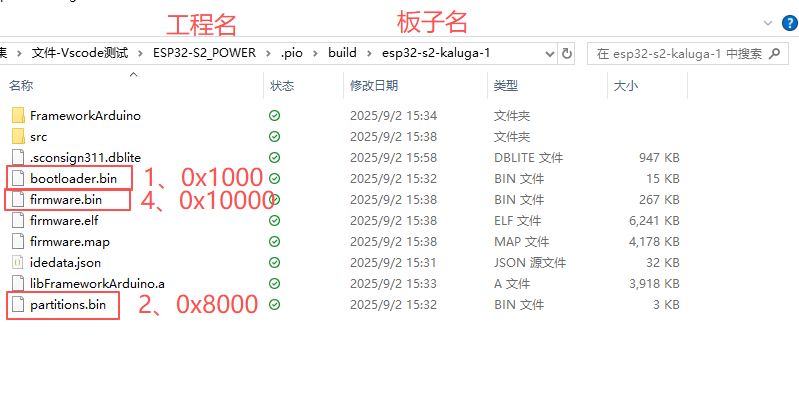Open the address bar history dropdown
This screenshot has width=799, height=396.
550,54
